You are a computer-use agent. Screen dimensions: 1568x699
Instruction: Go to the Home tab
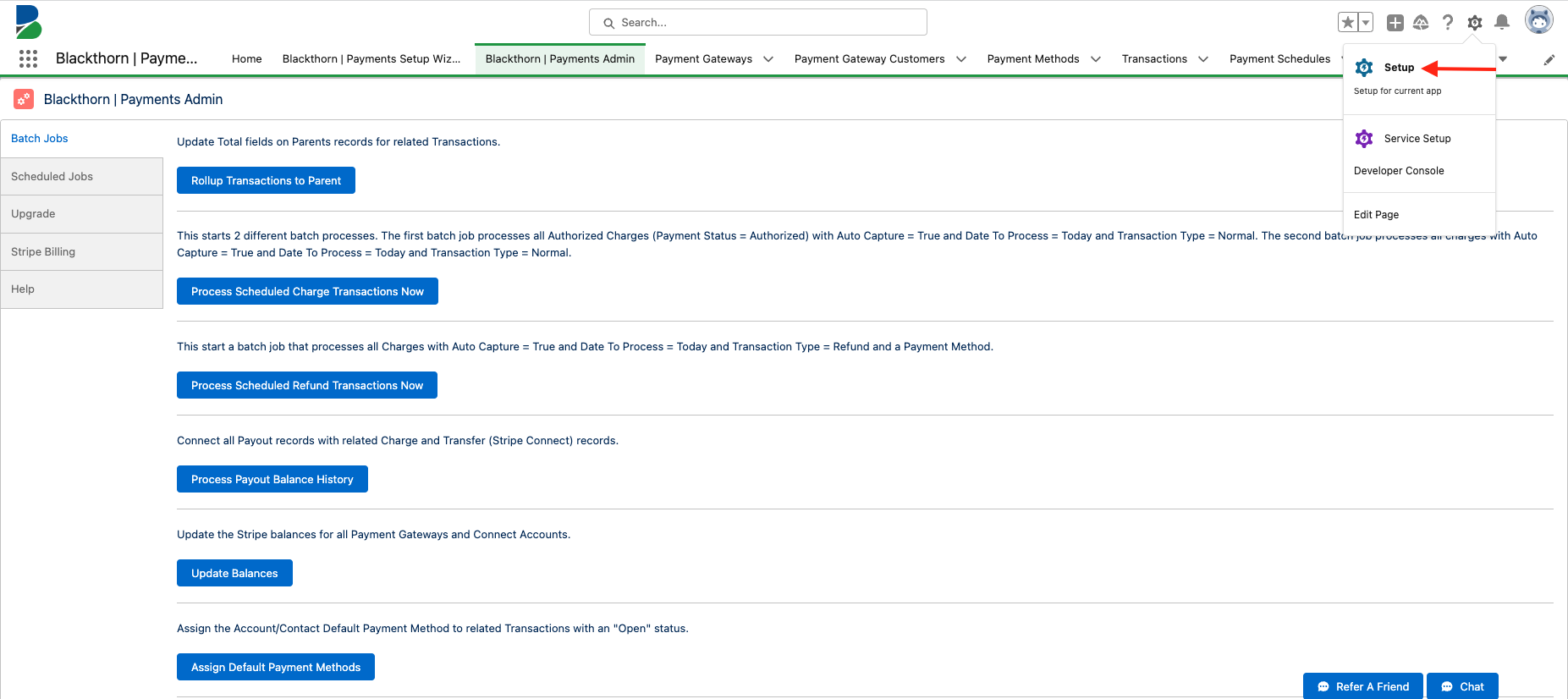coord(247,59)
